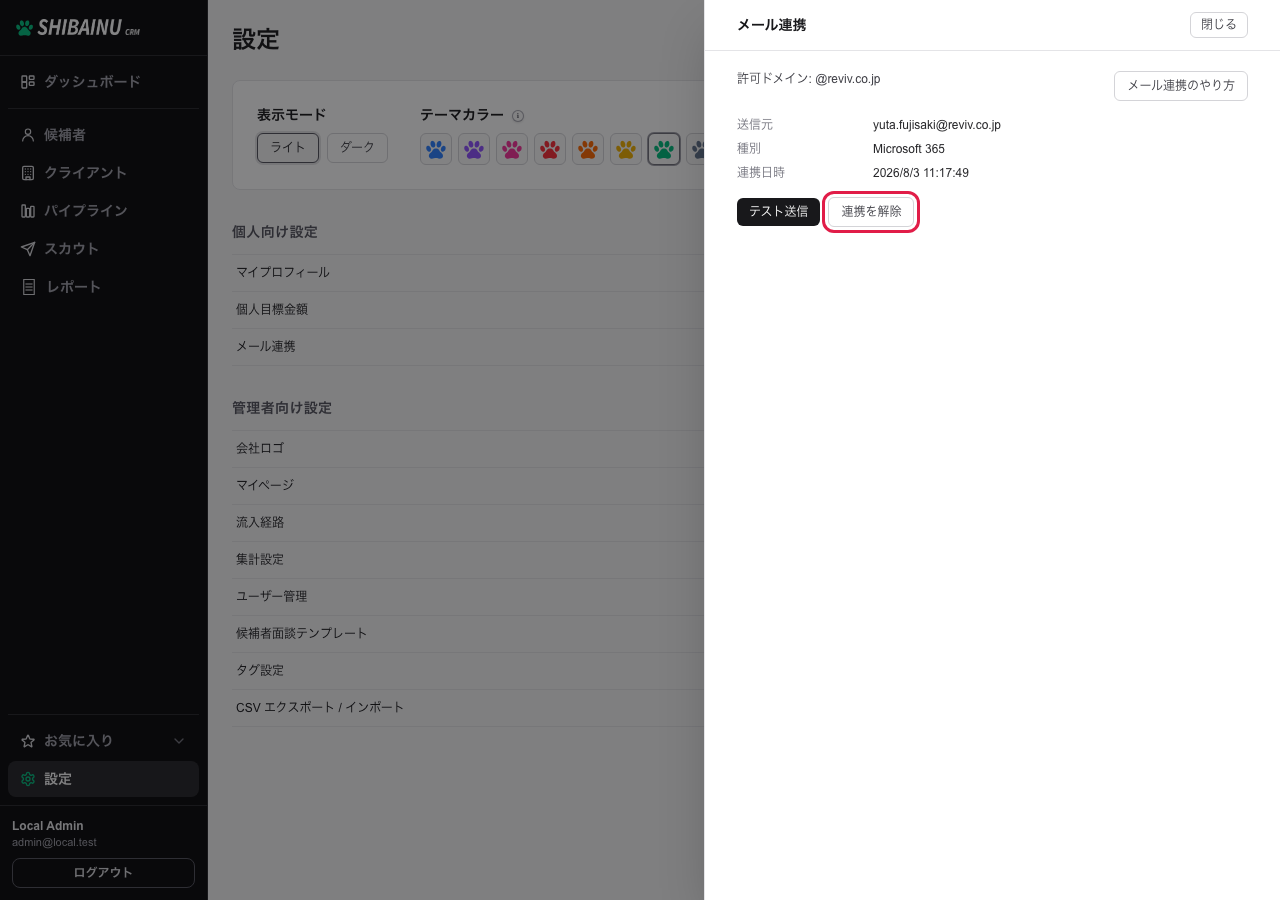The height and width of the screenshot is (900, 1280).
Task: Open 候補者面談テンプレート setting row
Action: tap(468, 634)
